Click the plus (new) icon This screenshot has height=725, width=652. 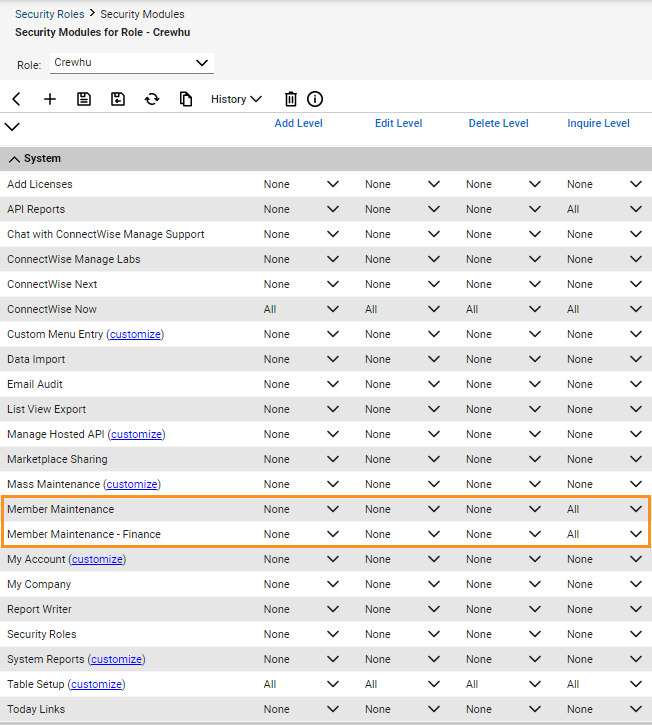[x=49, y=99]
